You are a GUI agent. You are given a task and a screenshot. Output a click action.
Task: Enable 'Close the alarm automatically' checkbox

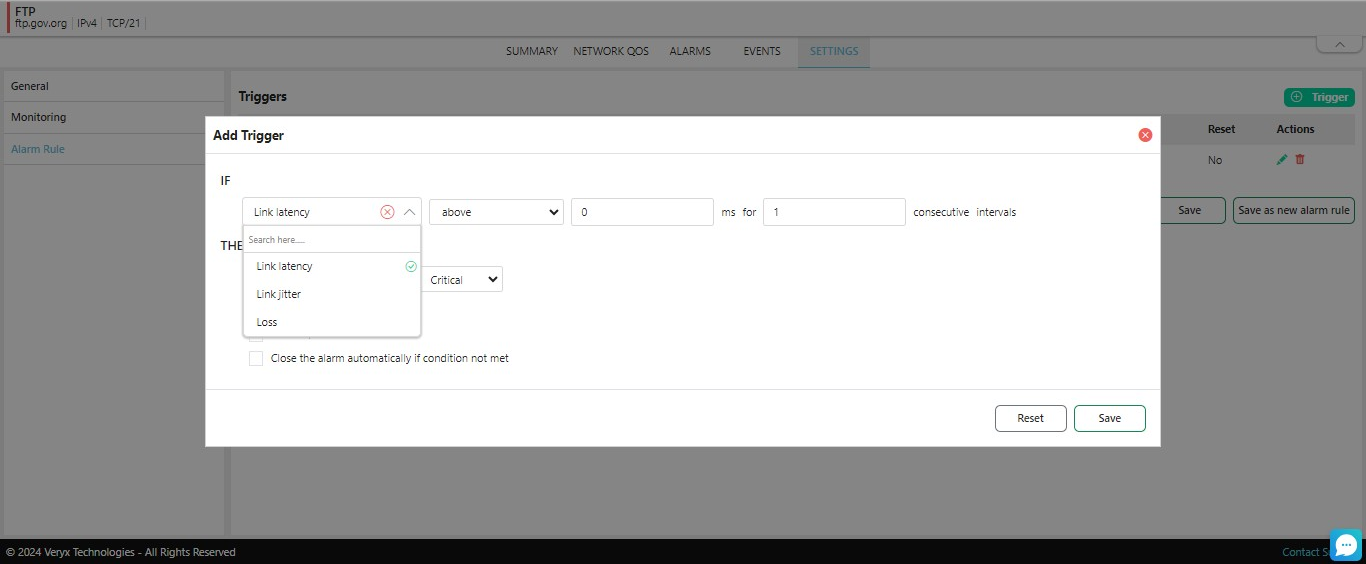point(256,359)
